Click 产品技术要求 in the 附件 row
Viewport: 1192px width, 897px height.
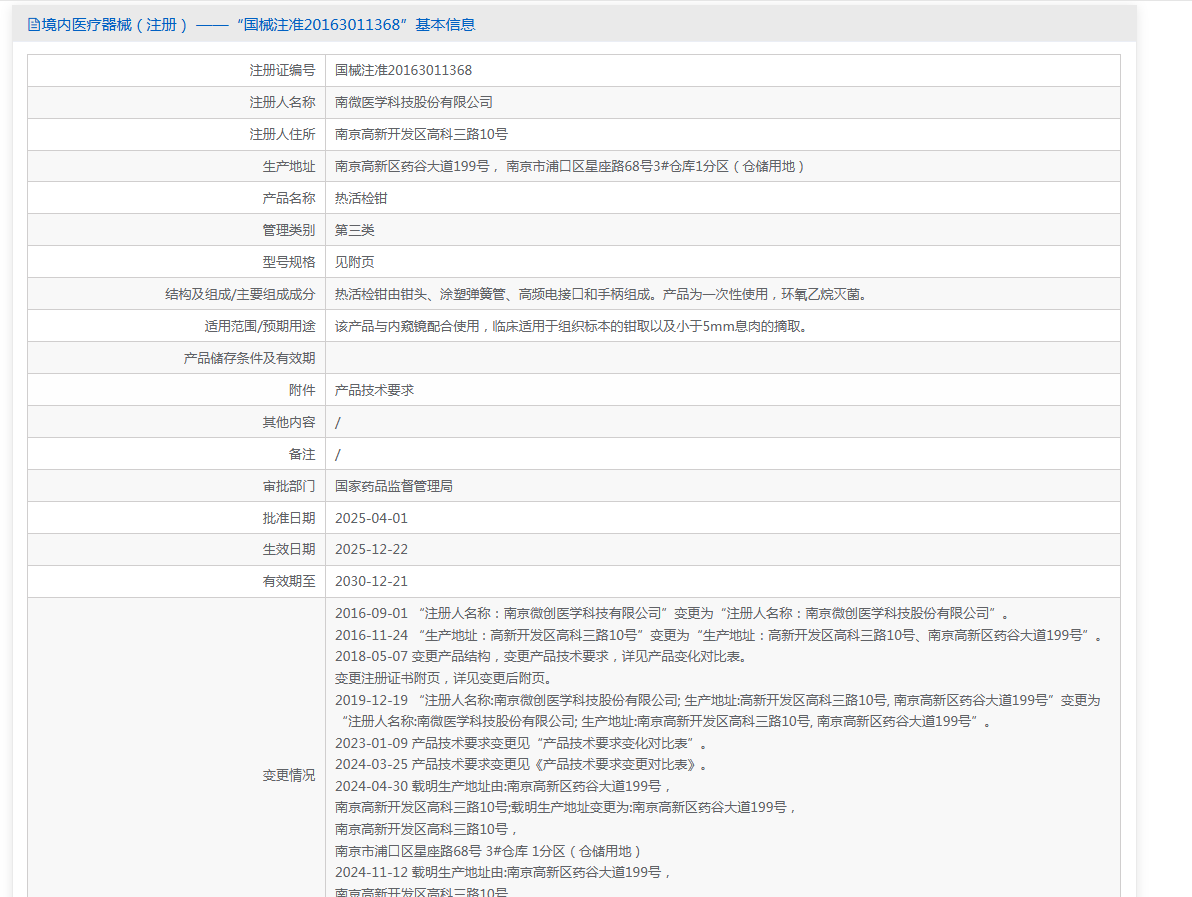374,390
